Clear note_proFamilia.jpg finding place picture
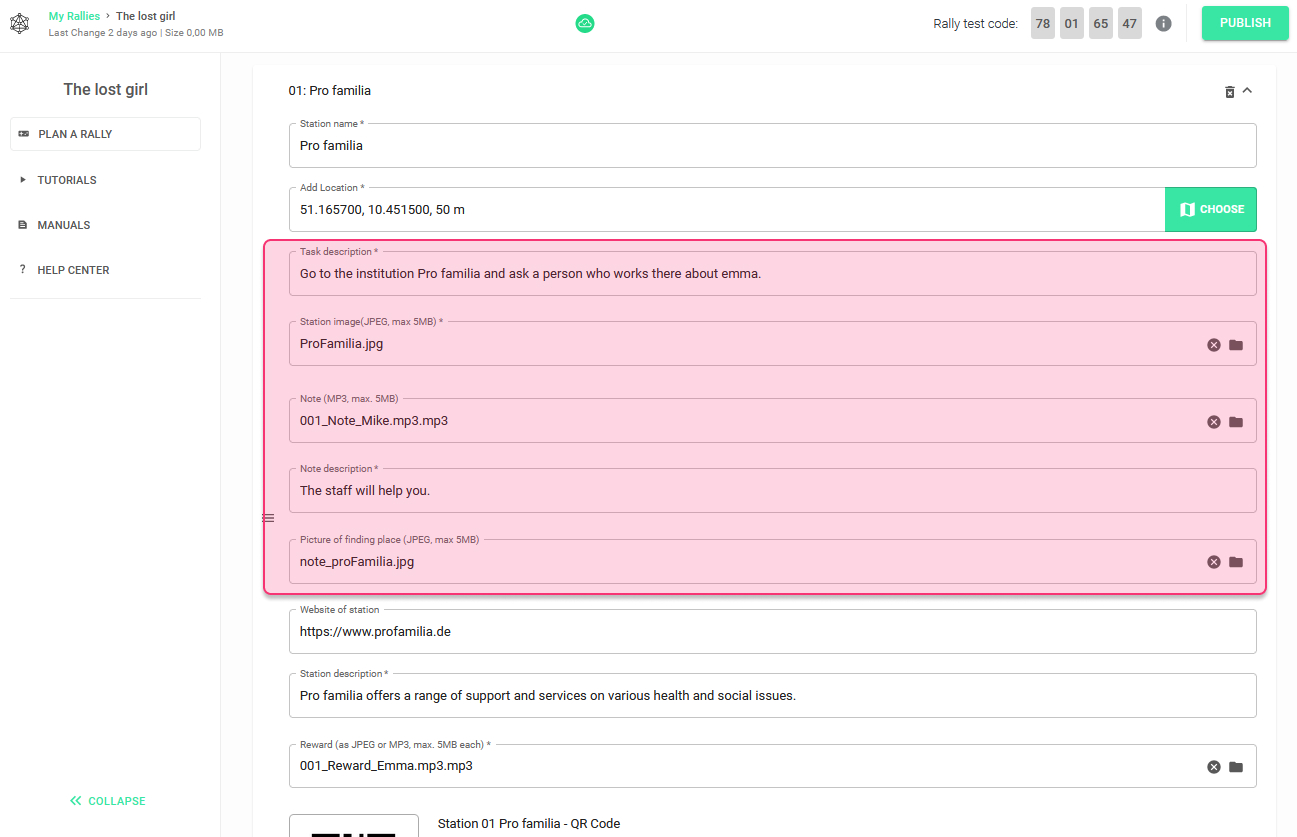 pos(1214,562)
